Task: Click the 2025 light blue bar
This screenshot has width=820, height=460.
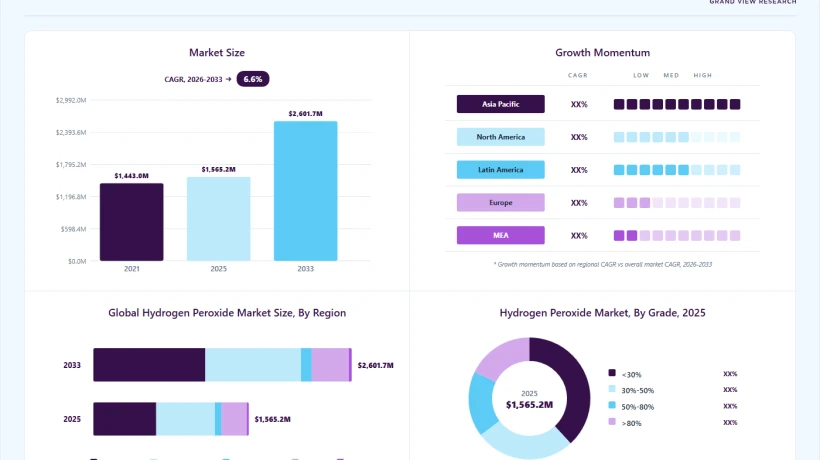Action: 219,219
